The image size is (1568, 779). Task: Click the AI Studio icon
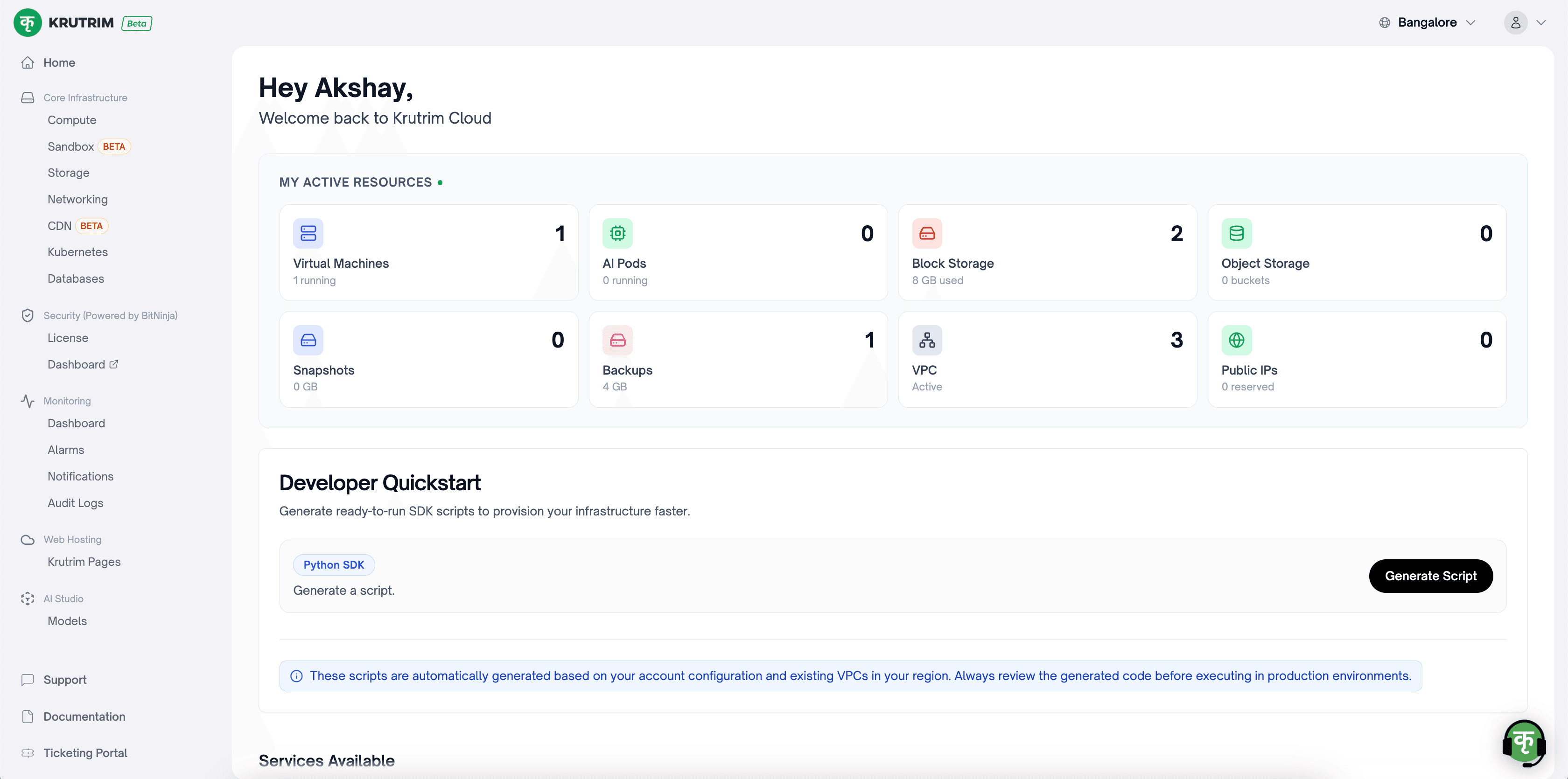point(28,599)
